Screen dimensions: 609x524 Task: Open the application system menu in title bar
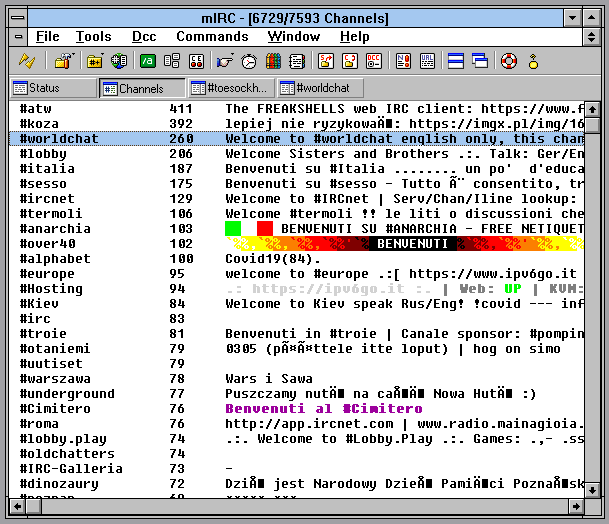pos(17,18)
